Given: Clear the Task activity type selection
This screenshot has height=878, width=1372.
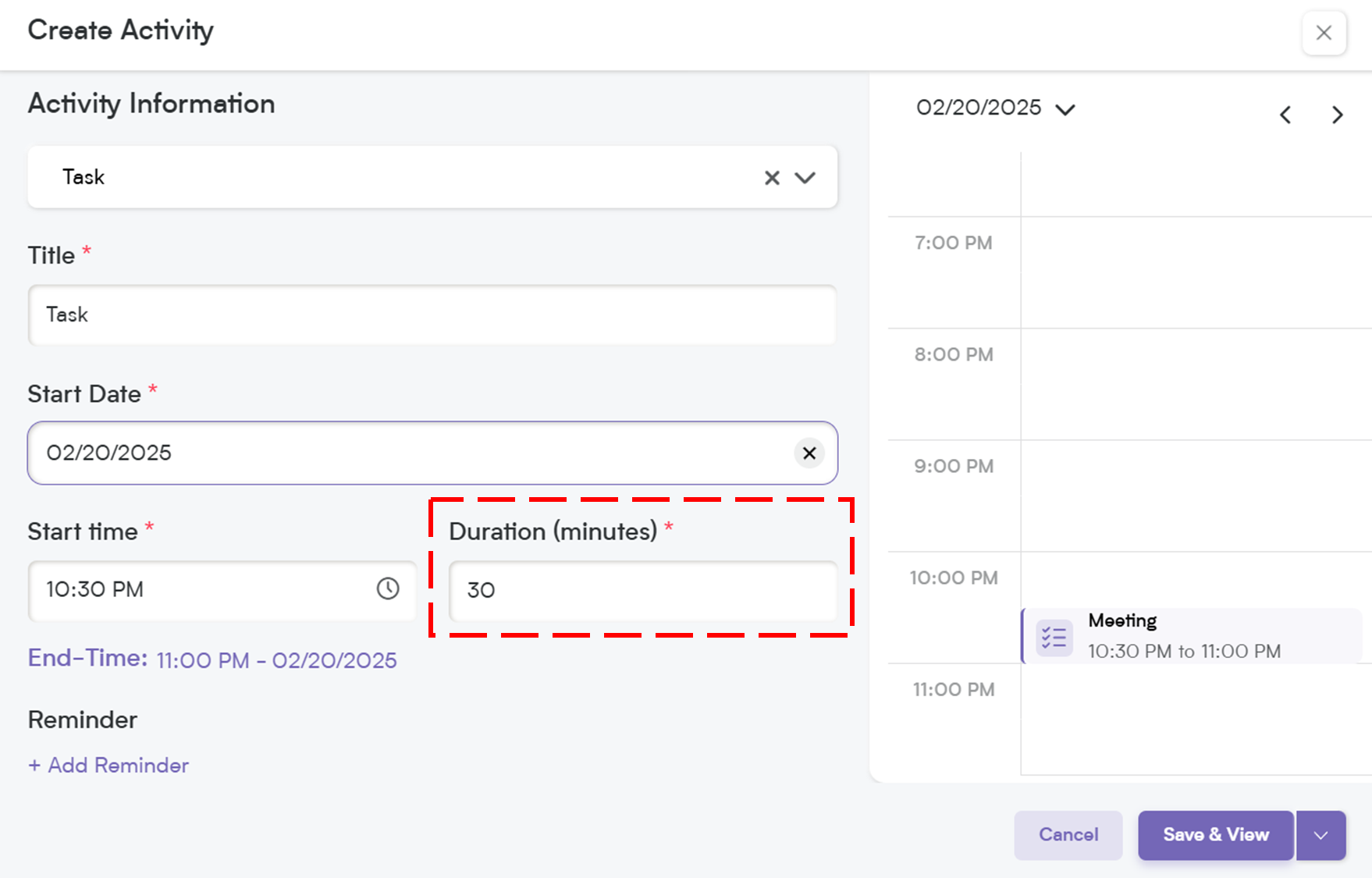Looking at the screenshot, I should click(x=772, y=178).
